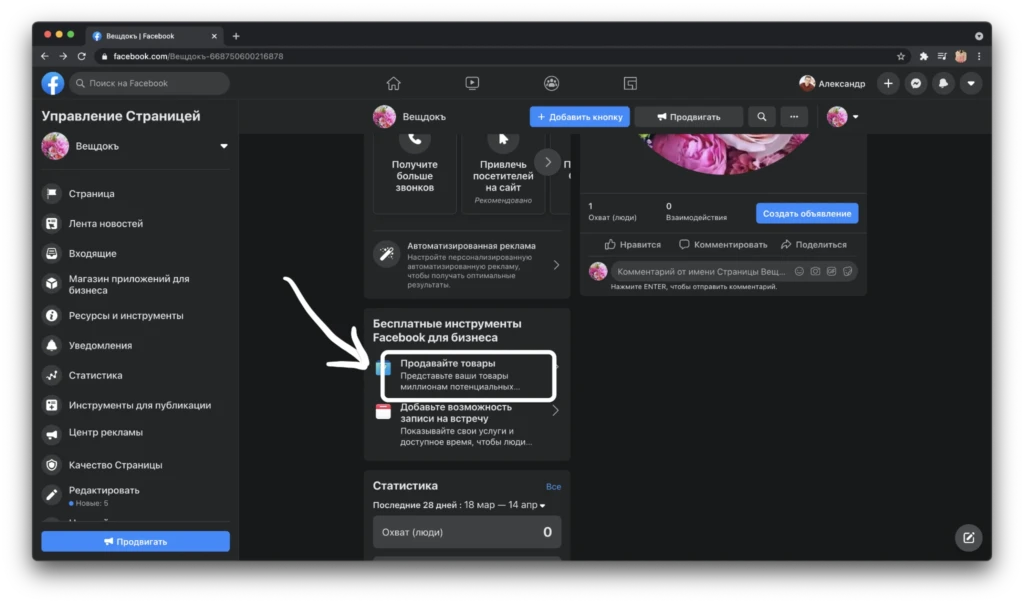Focus the Комментарий от имени Страницы field
The width and height of the screenshot is (1024, 604).
701,272
